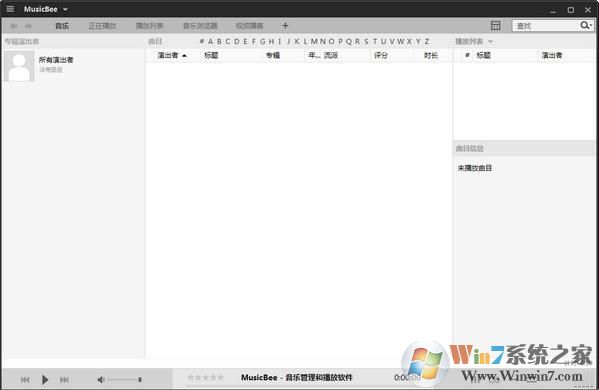The width and height of the screenshot is (599, 390).
Task: Go back with the left navigation arrow
Action: point(14,26)
